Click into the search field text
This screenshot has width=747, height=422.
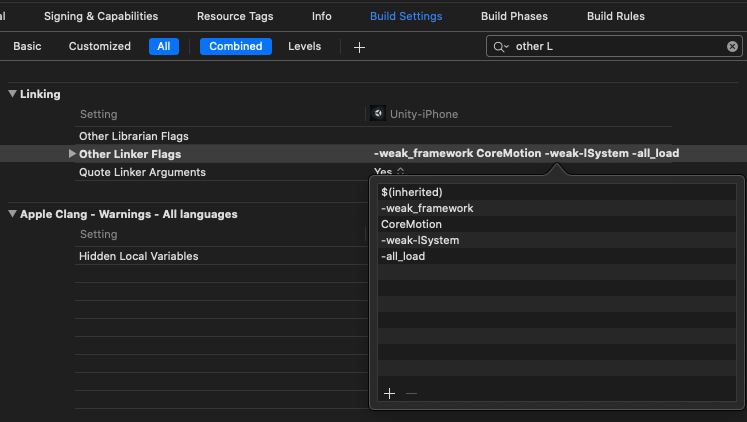610,47
